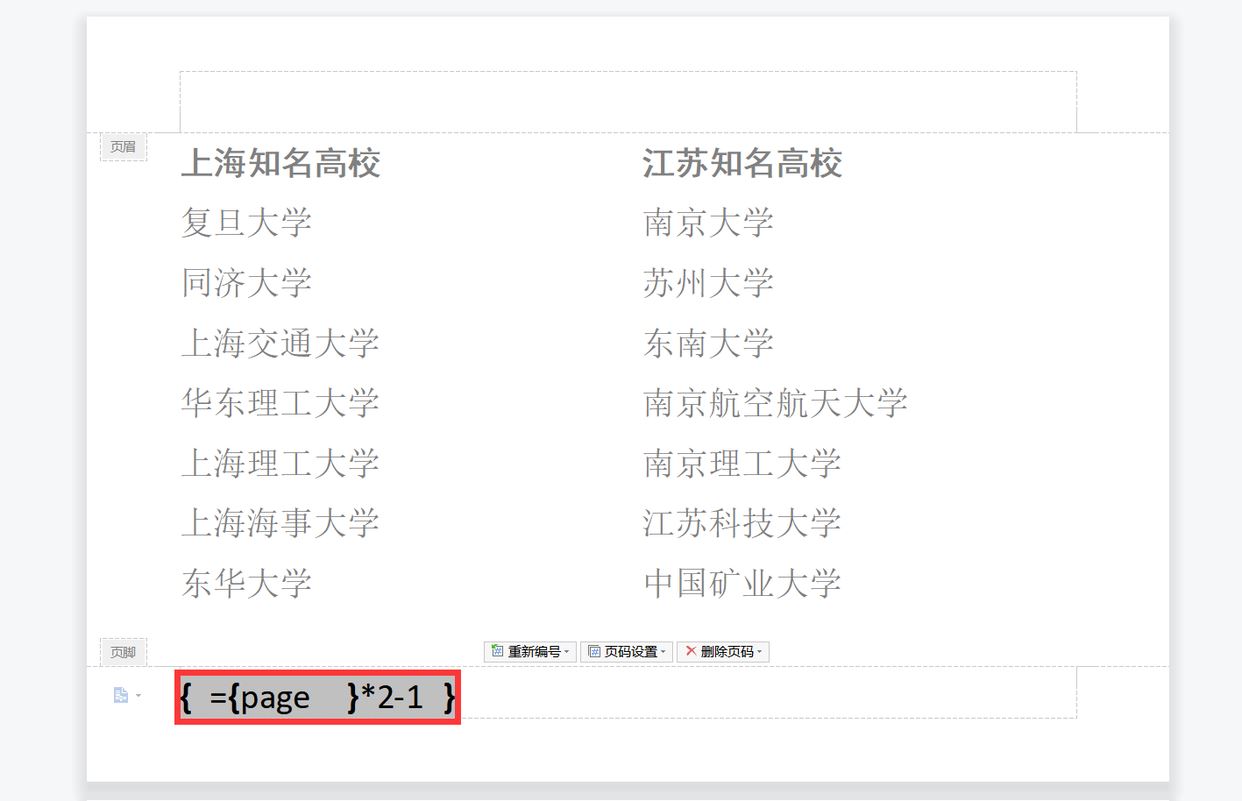This screenshot has height=801, width=1242.
Task: Click the 重新编号 icon
Action: tap(496, 652)
